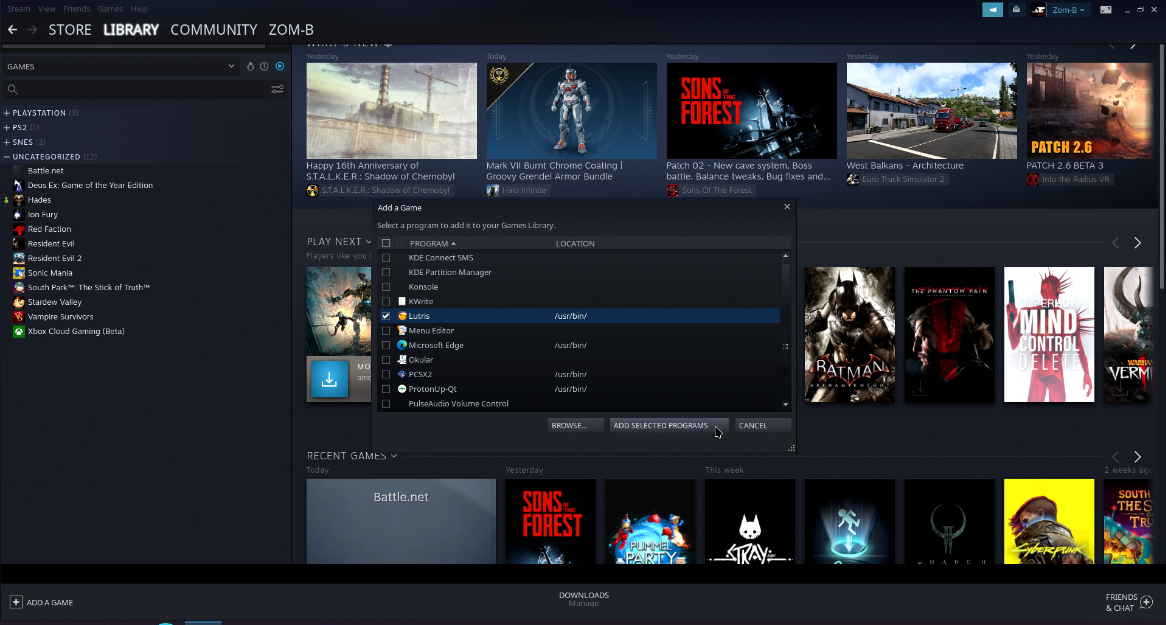Open the Zom-B account dropdown
This screenshot has width=1166, height=625.
pyautogui.click(x=1069, y=10)
